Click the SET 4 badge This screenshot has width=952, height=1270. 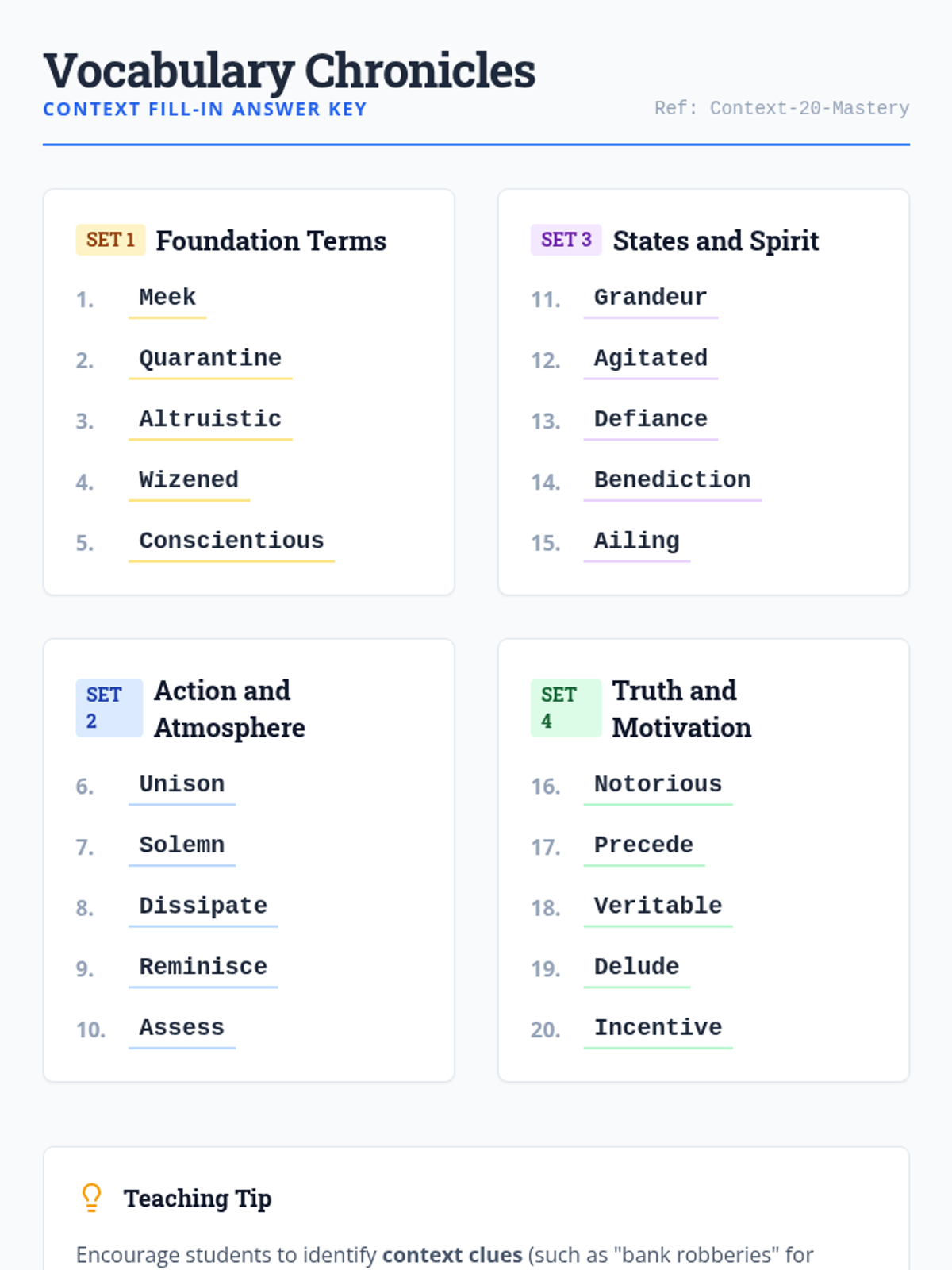(564, 707)
